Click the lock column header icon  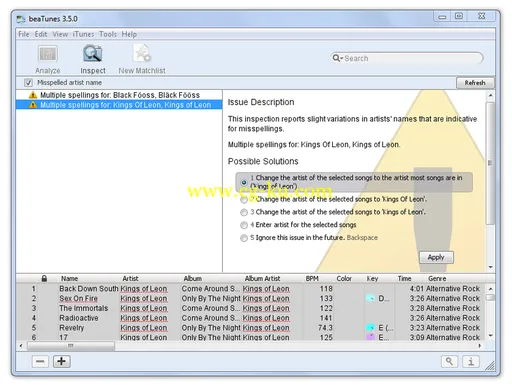pos(44,278)
